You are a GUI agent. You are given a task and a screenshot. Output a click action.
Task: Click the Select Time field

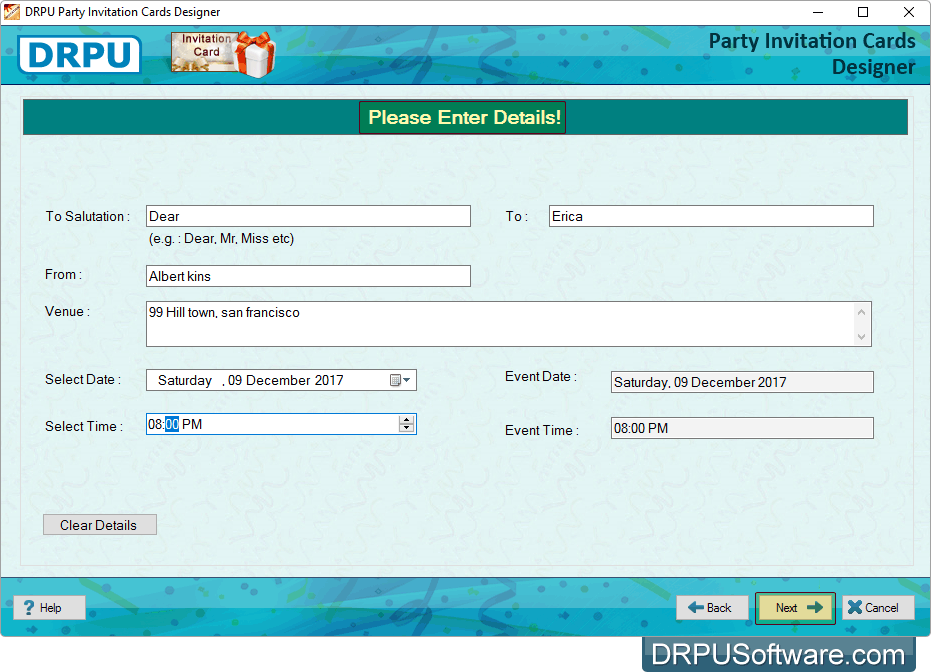(281, 424)
